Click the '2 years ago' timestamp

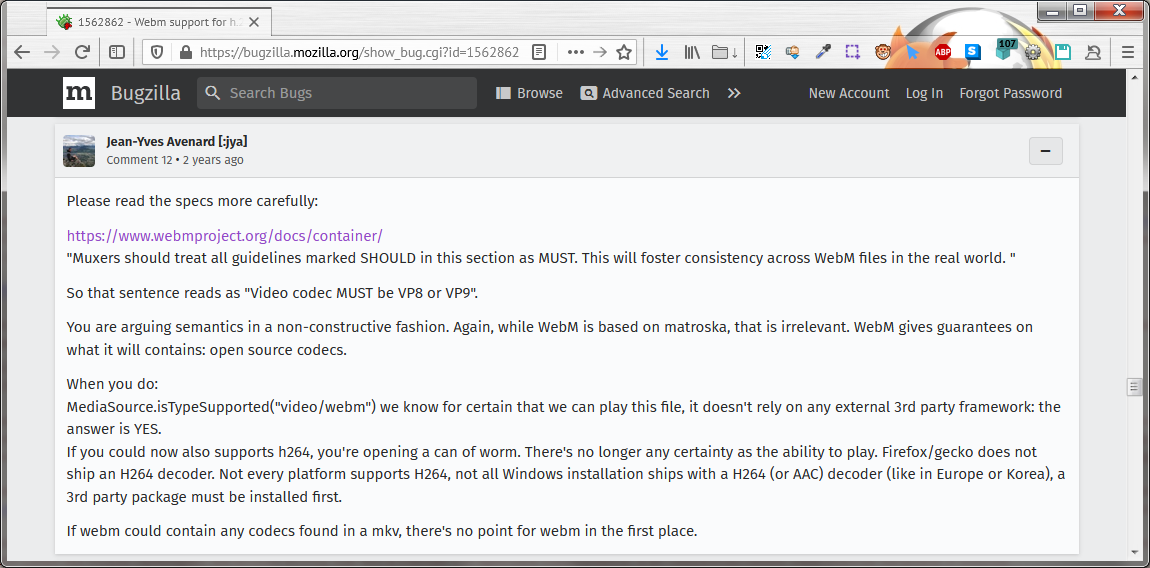click(x=213, y=160)
